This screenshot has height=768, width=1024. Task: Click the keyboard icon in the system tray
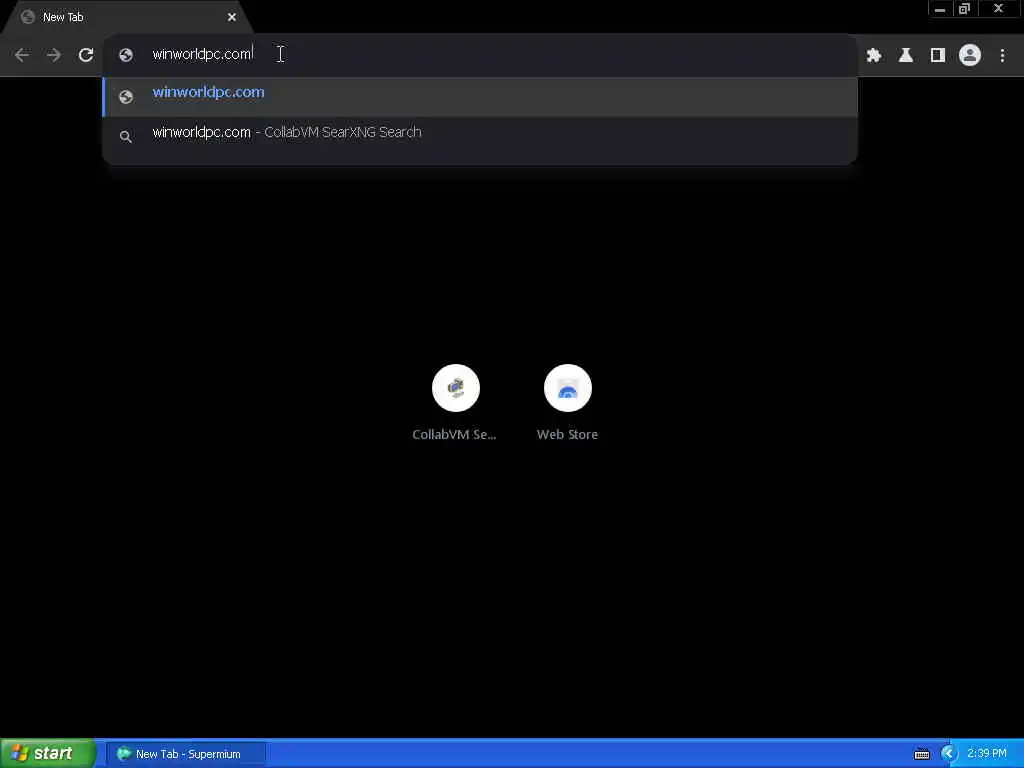(921, 754)
